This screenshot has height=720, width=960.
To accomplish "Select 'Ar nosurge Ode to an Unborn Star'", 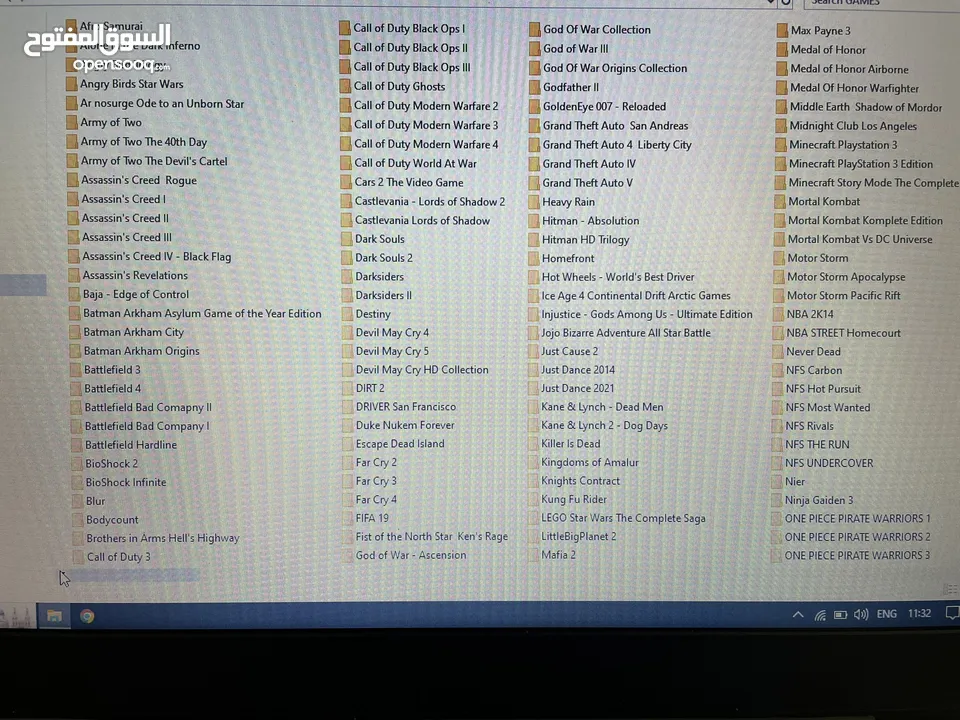I will click(162, 103).
